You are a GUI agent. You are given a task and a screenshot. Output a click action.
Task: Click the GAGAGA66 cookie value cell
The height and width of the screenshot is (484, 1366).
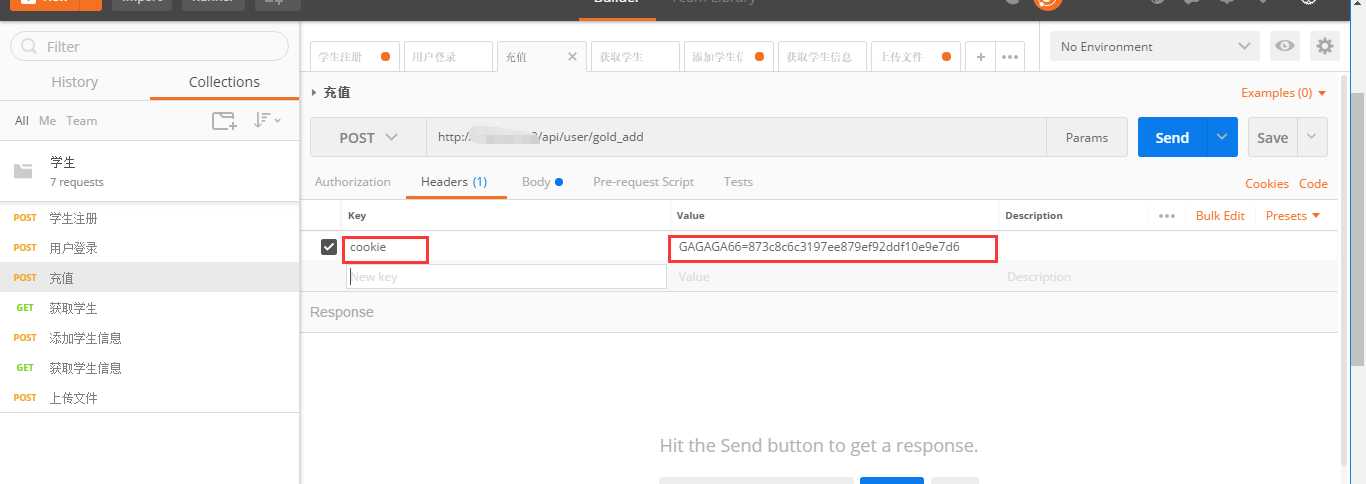pyautogui.click(x=832, y=248)
